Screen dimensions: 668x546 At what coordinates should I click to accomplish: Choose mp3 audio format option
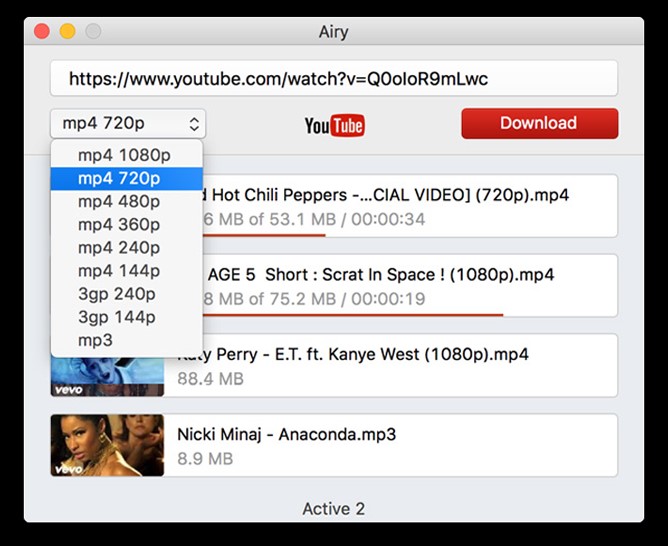(x=97, y=340)
